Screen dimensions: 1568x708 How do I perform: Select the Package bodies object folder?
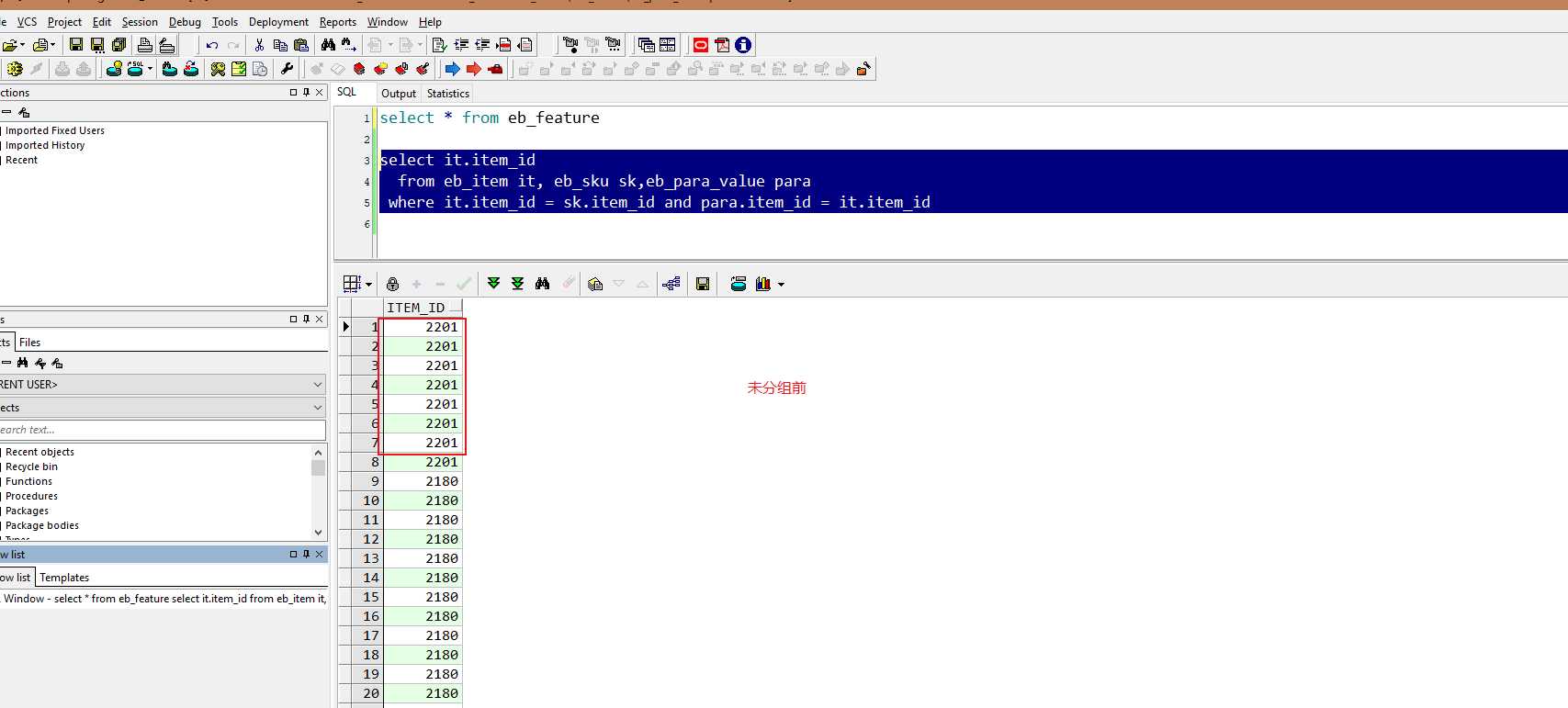(x=42, y=525)
